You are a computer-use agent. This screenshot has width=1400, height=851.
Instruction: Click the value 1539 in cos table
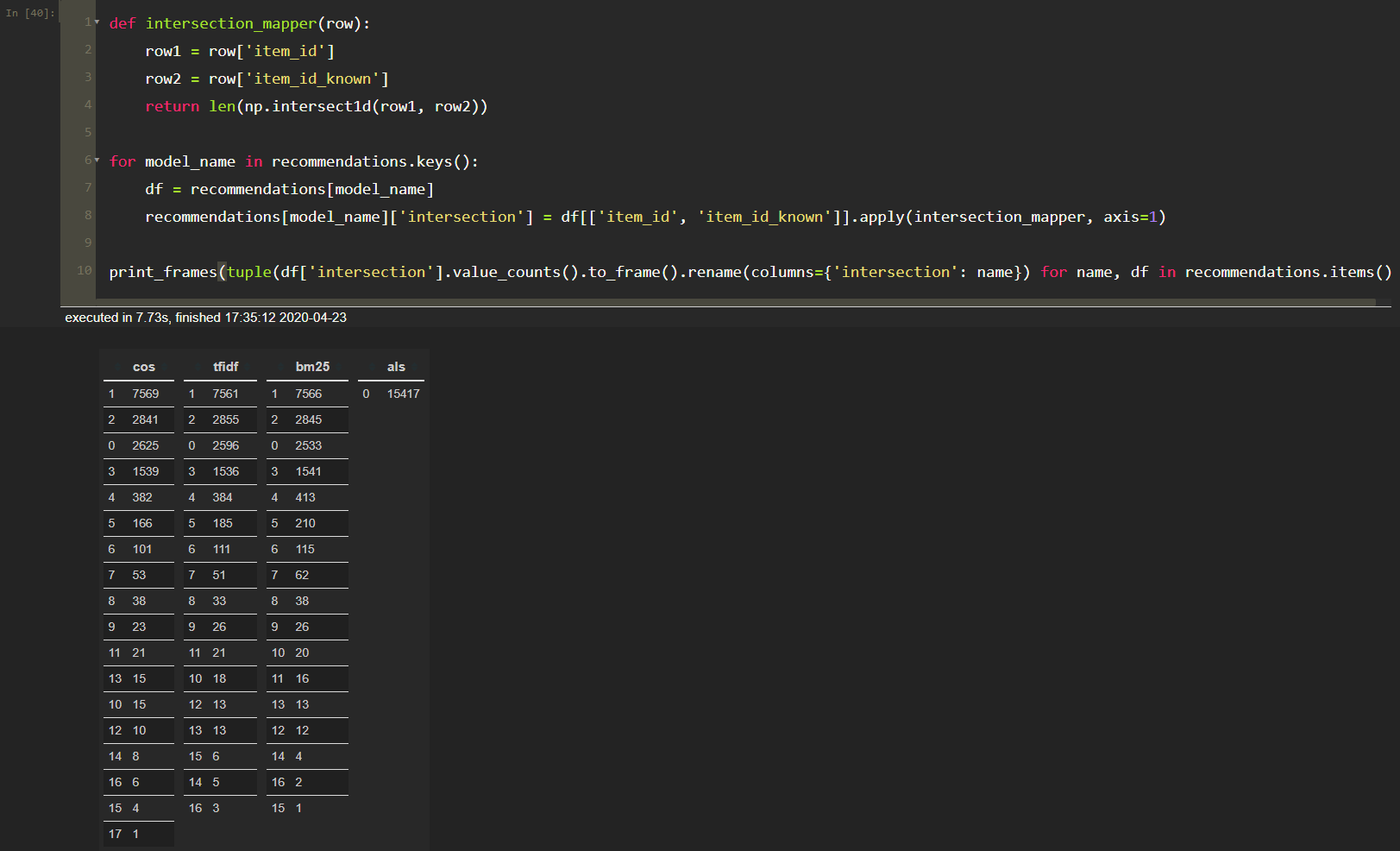(x=146, y=471)
